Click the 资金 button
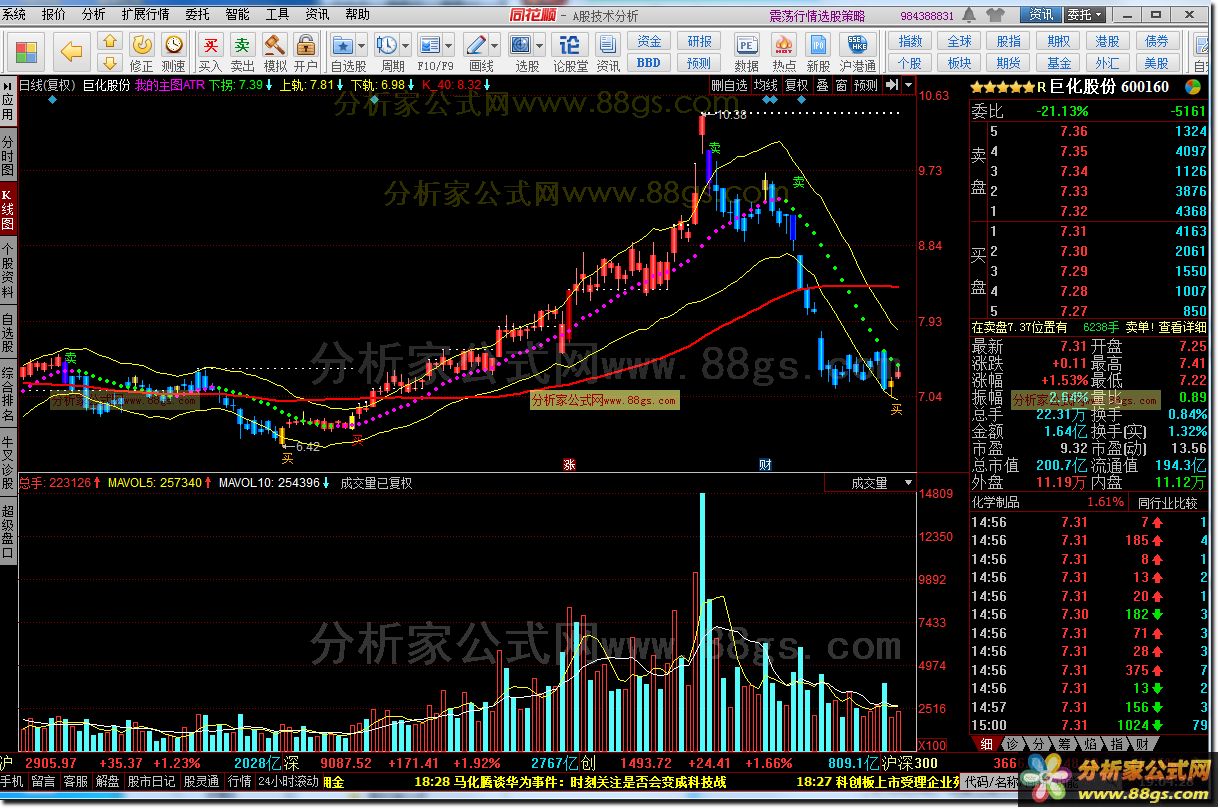The image size is (1220, 809). 649,41
